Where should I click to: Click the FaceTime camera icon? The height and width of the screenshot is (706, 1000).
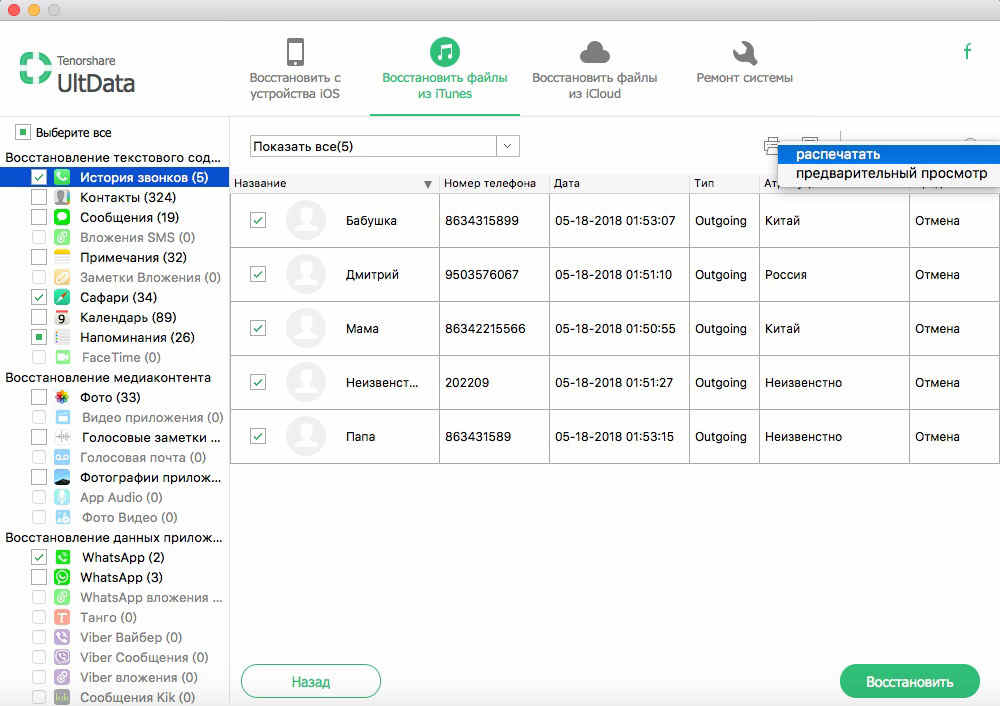[x=62, y=357]
